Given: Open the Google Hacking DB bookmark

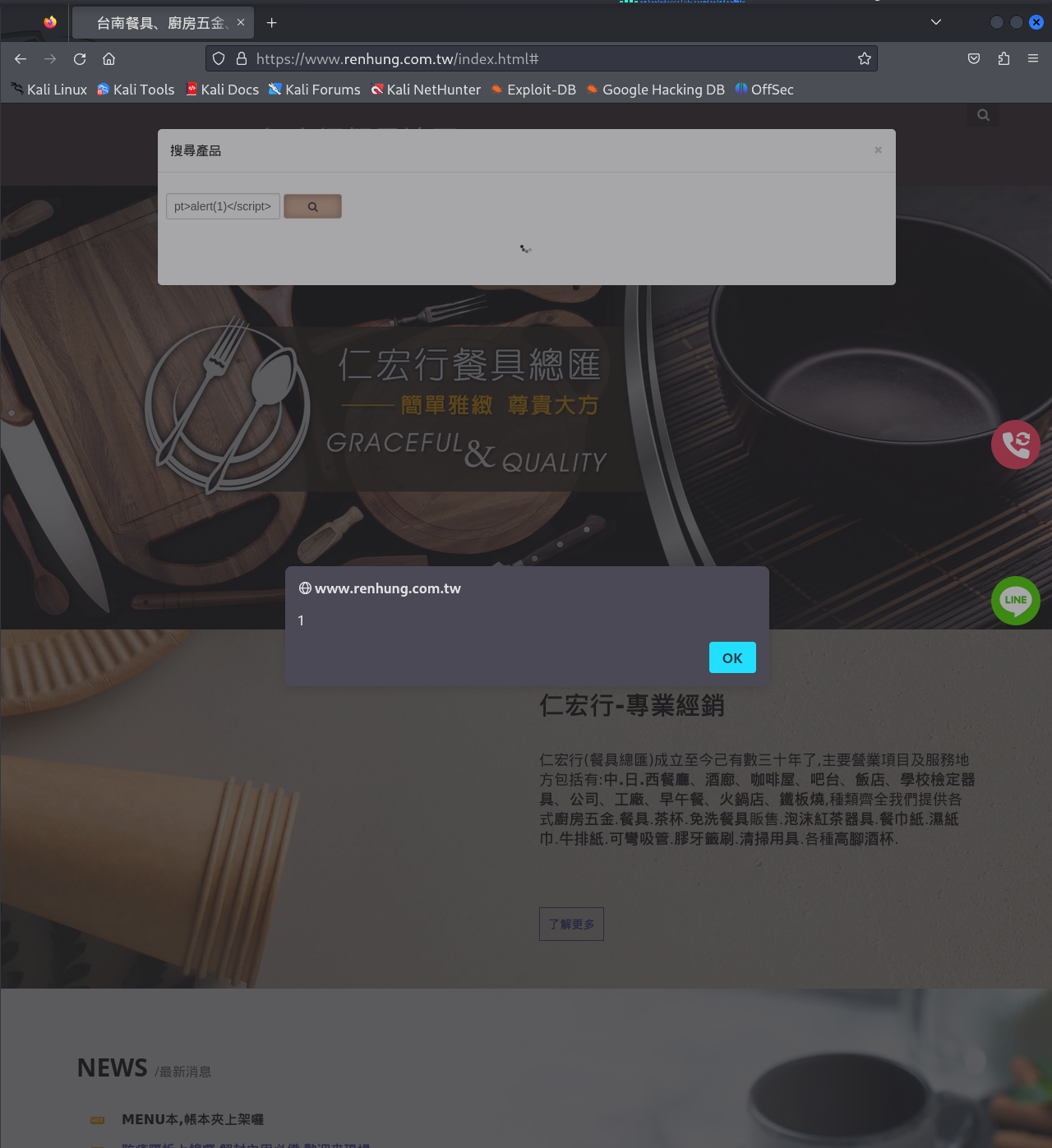Looking at the screenshot, I should 655,90.
